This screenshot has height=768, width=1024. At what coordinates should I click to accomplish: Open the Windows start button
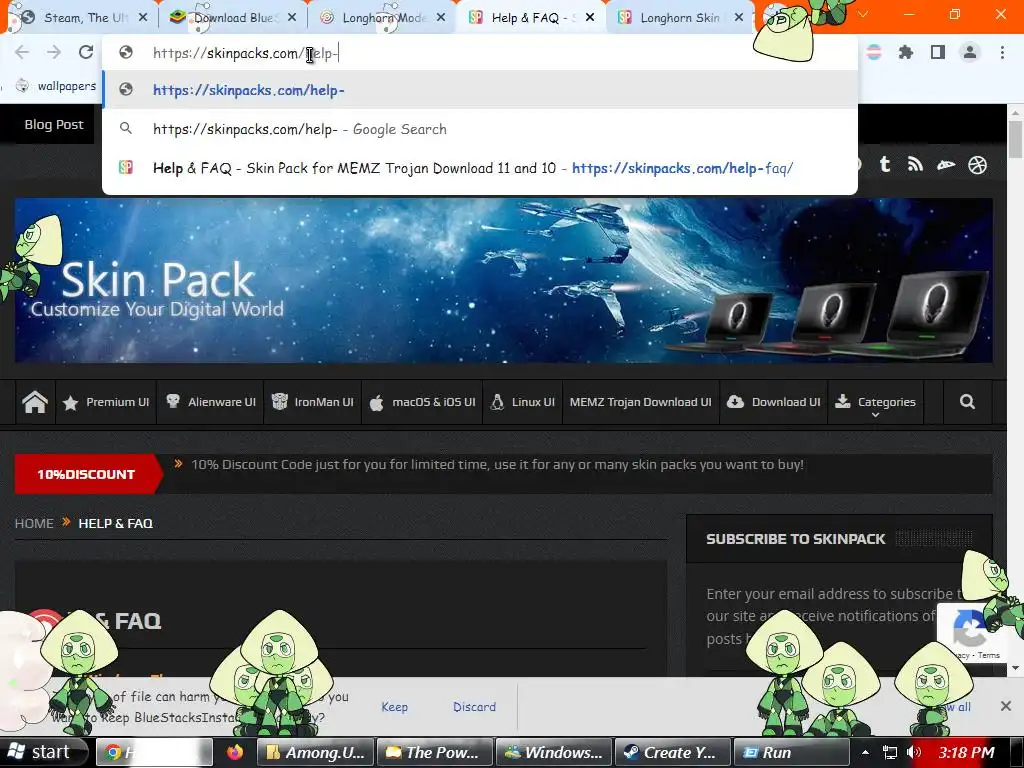click(44, 752)
